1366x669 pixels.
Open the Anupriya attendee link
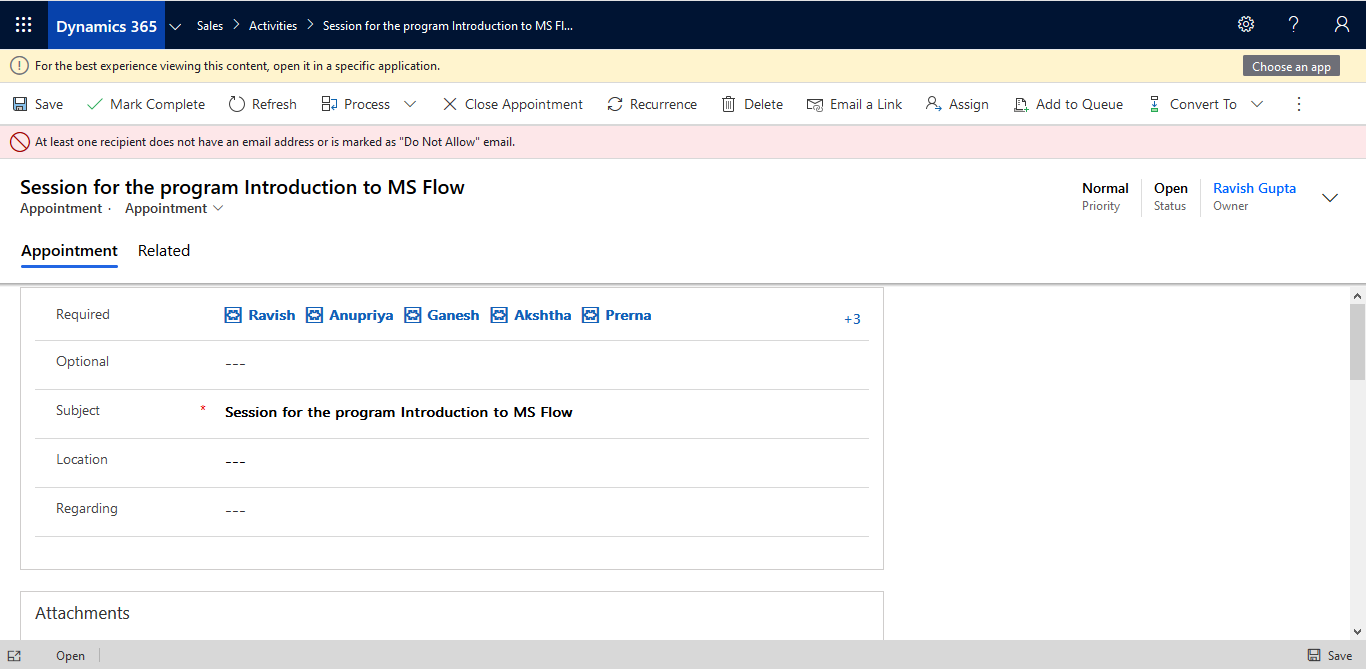point(361,315)
